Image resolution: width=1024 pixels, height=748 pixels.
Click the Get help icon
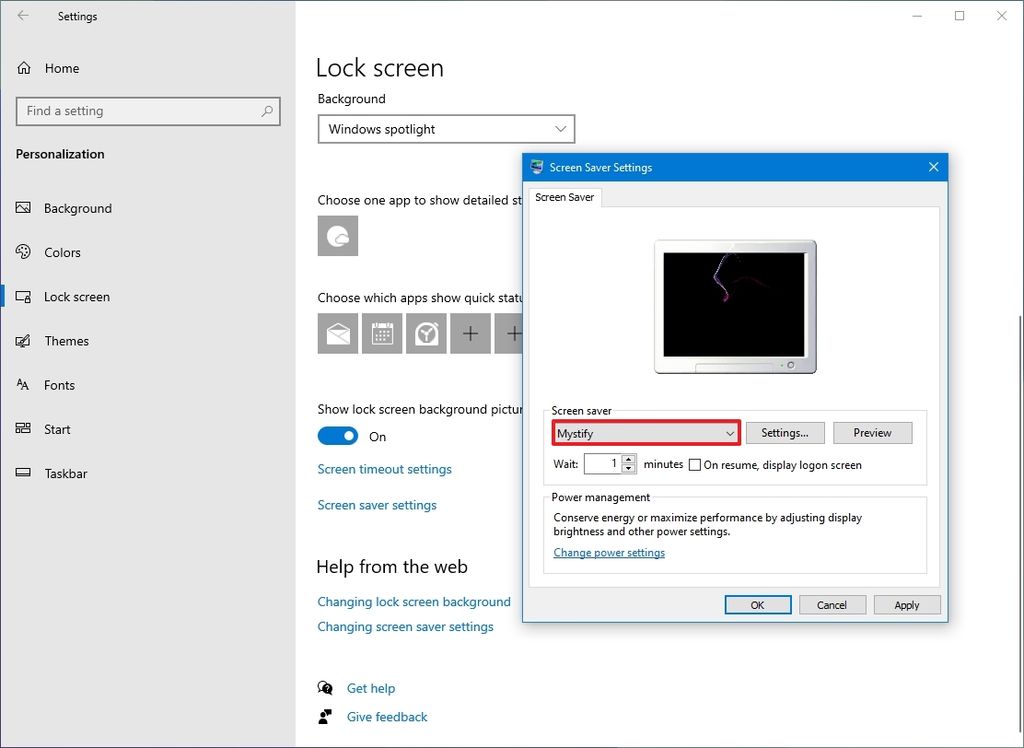point(324,688)
